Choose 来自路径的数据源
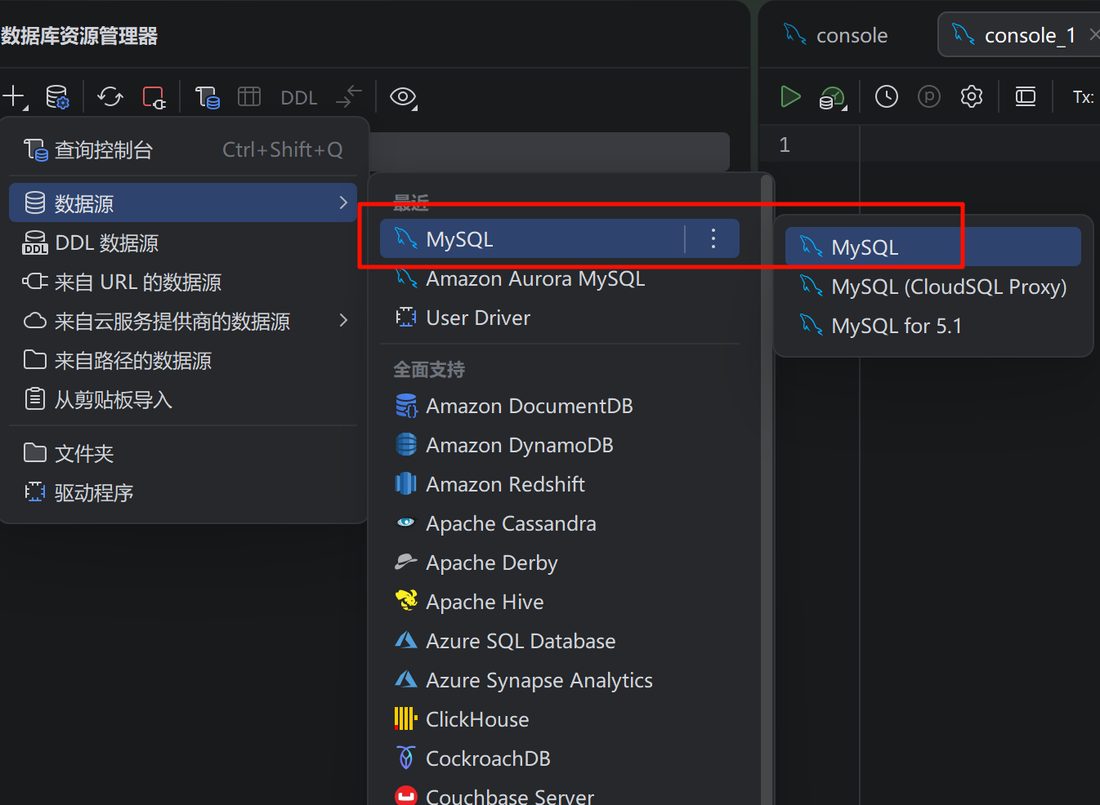Image resolution: width=1100 pixels, height=805 pixels. tap(183, 361)
